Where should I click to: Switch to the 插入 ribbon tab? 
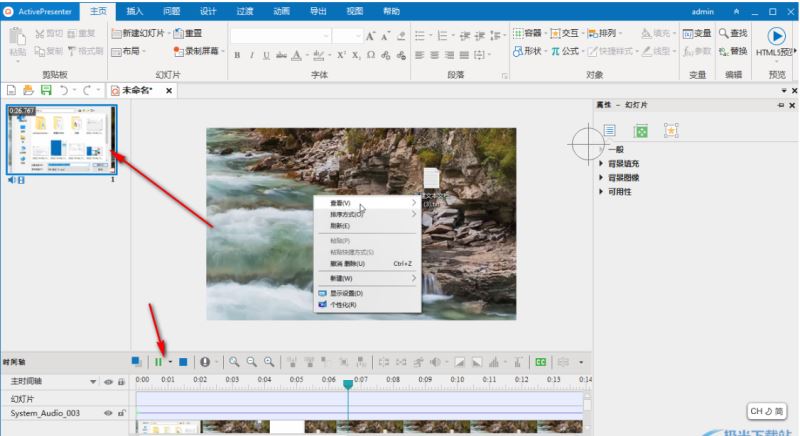[135, 10]
